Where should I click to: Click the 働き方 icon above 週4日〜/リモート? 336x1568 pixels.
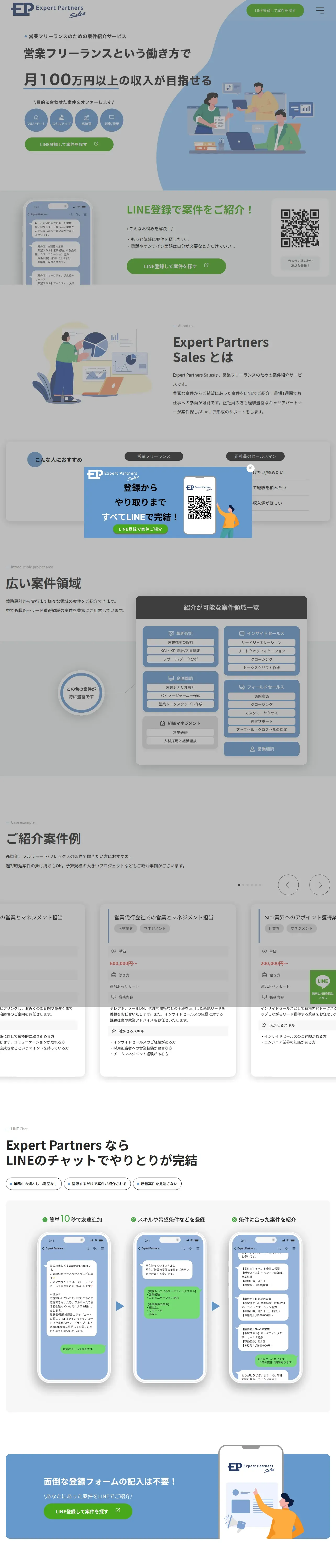click(113, 975)
